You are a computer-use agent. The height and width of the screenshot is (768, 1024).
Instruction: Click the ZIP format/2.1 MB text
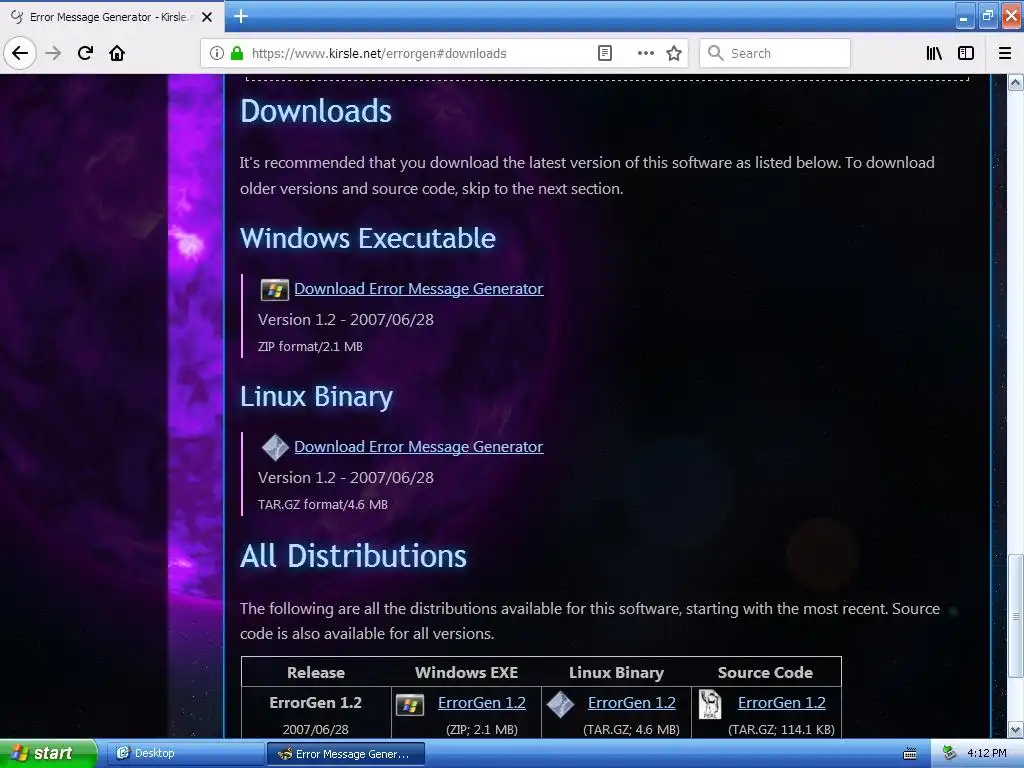(x=310, y=347)
